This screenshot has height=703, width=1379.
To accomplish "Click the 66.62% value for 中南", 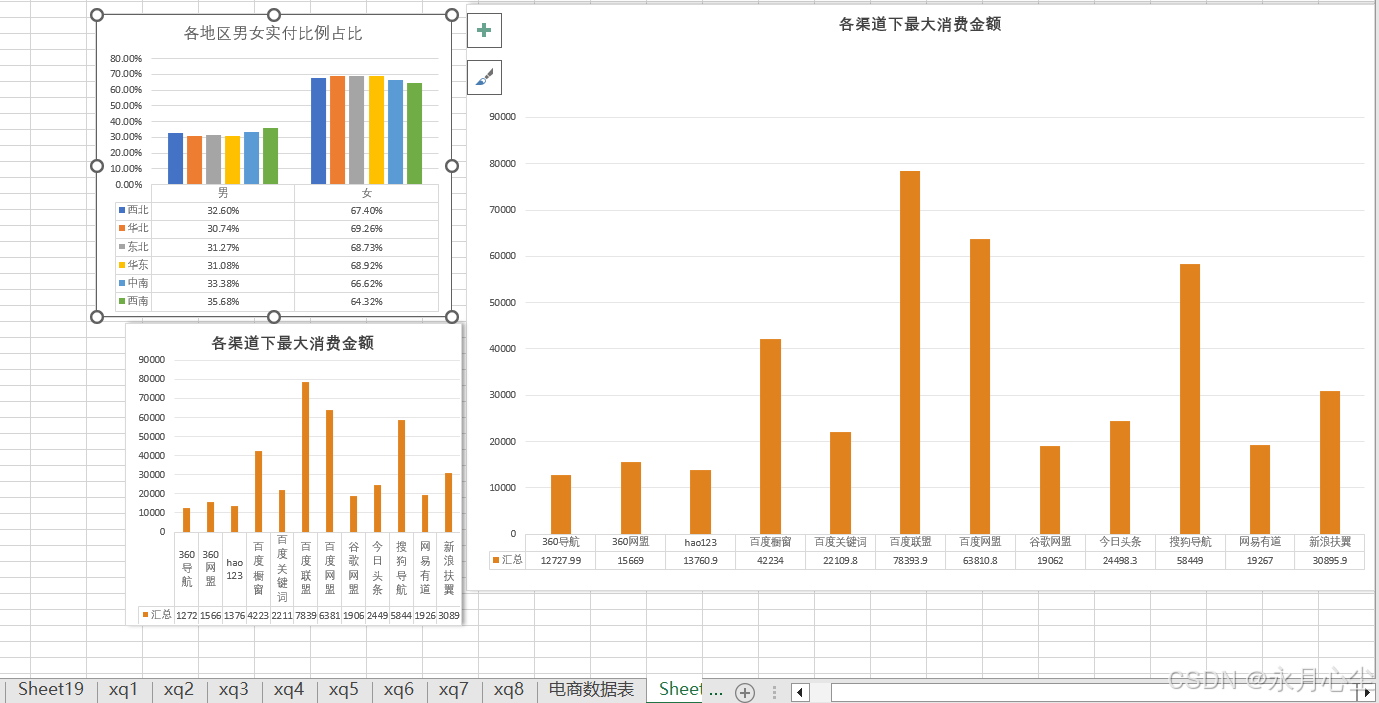I will 366,283.
